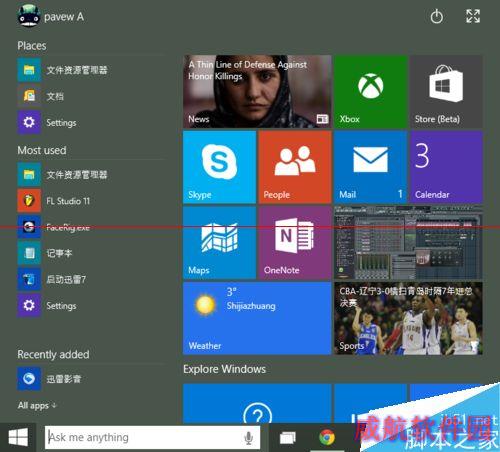Click the Windows Start button

tap(18, 437)
